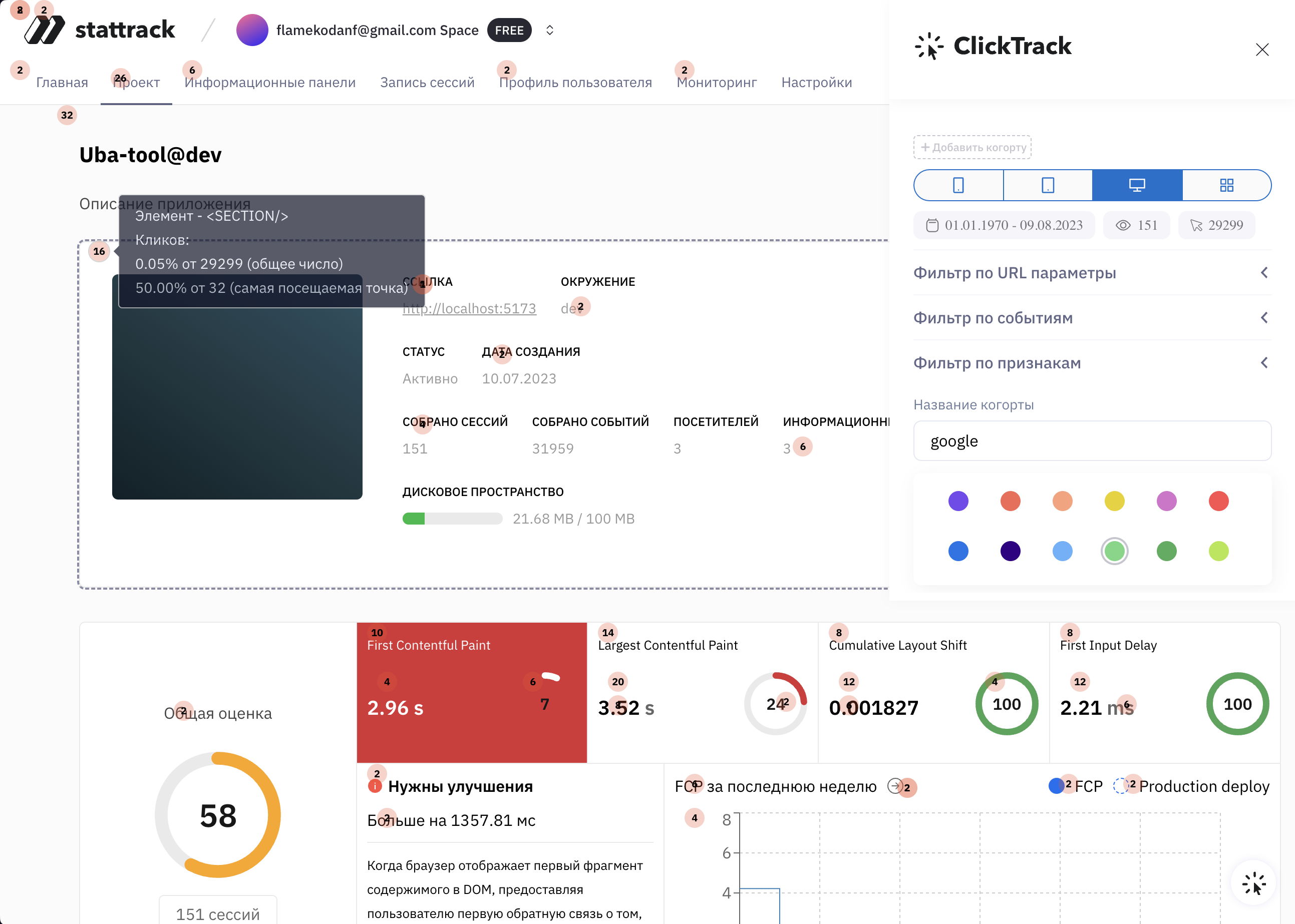Select the mobile device view in ClickTrack
The height and width of the screenshot is (924, 1295).
958,185
